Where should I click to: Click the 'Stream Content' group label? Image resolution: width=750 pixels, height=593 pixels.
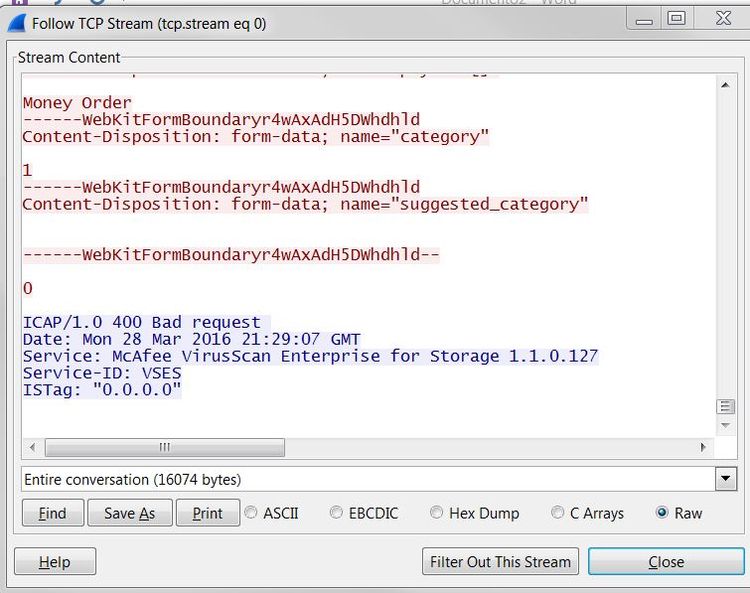click(69, 57)
